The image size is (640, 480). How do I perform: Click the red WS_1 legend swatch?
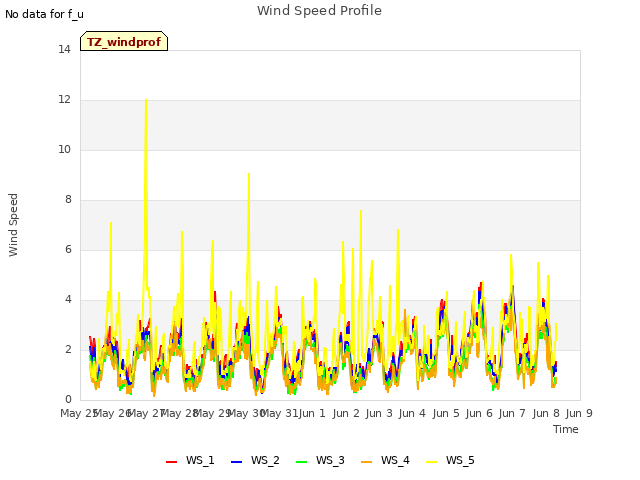[x=171, y=462]
